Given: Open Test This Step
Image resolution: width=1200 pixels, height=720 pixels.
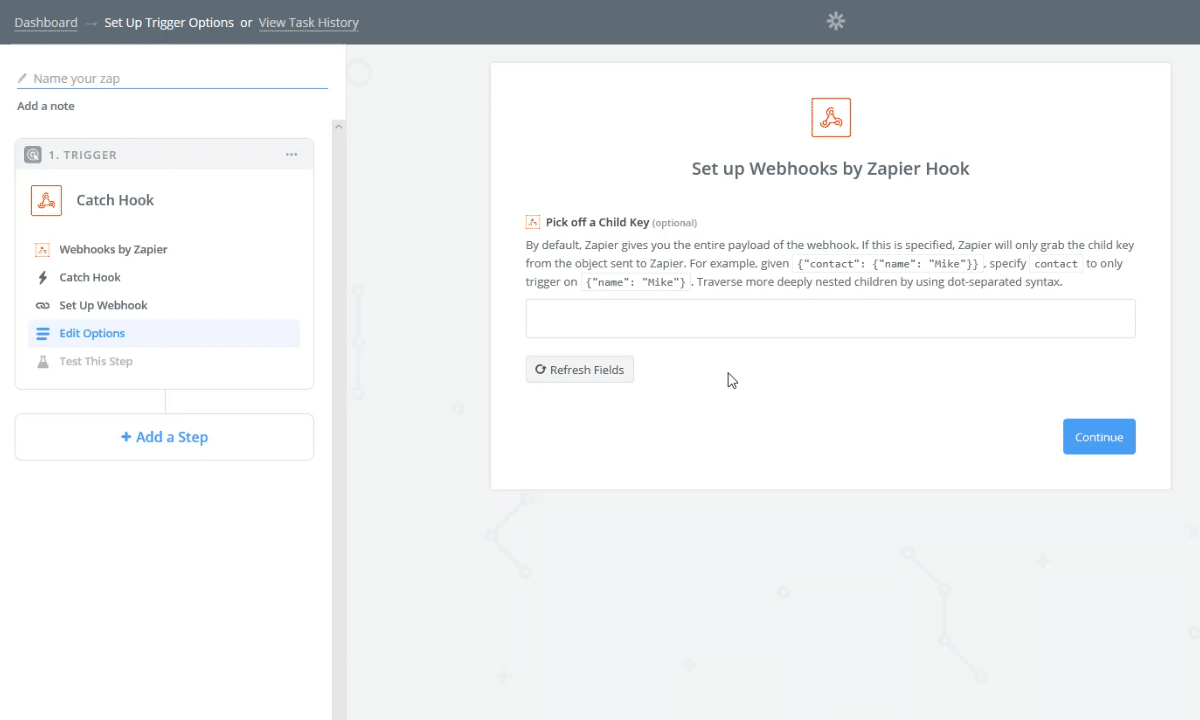Looking at the screenshot, I should (164, 362).
